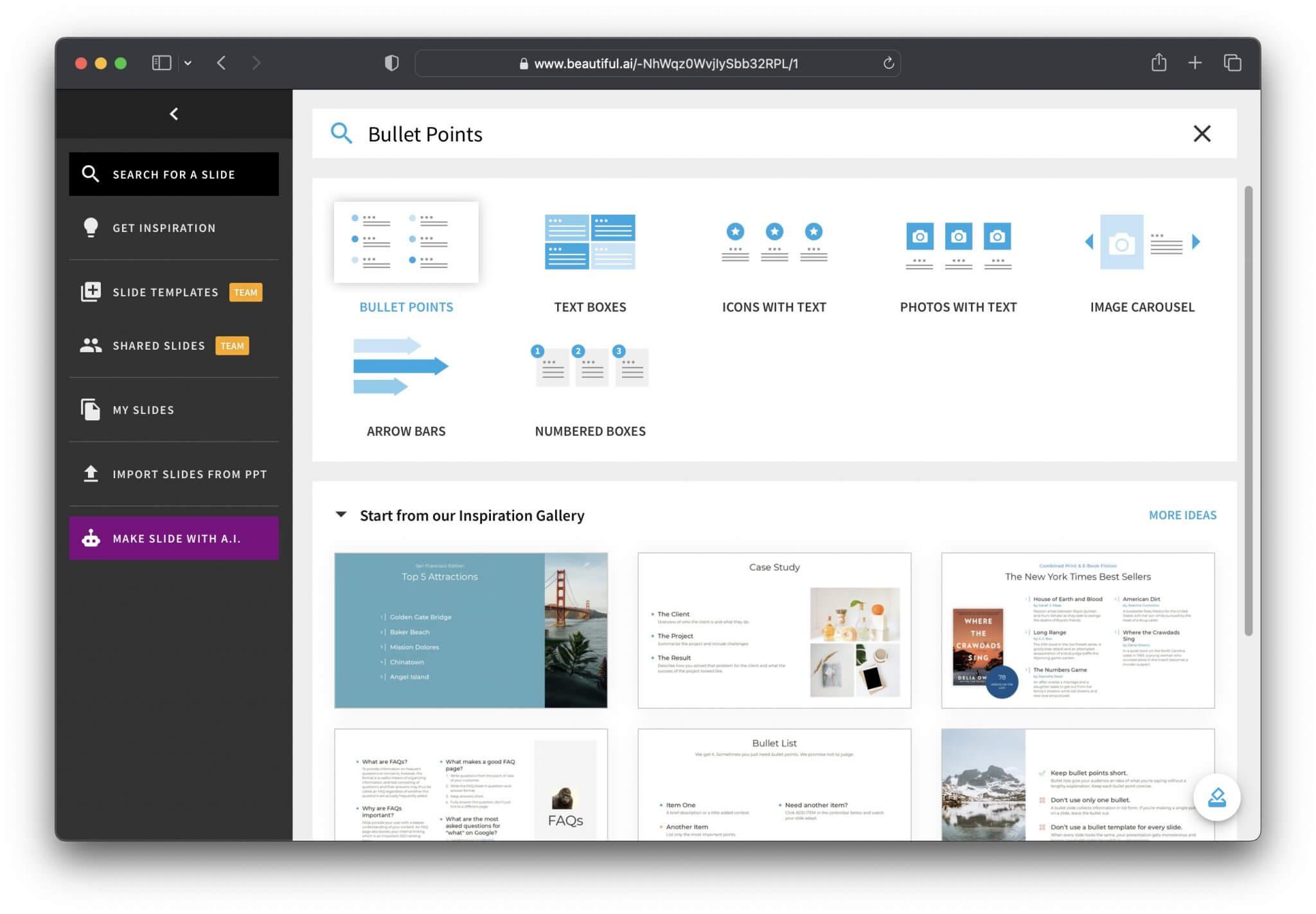The image size is (1316, 914).
Task: Click the blue magnifier search icon
Action: [341, 134]
